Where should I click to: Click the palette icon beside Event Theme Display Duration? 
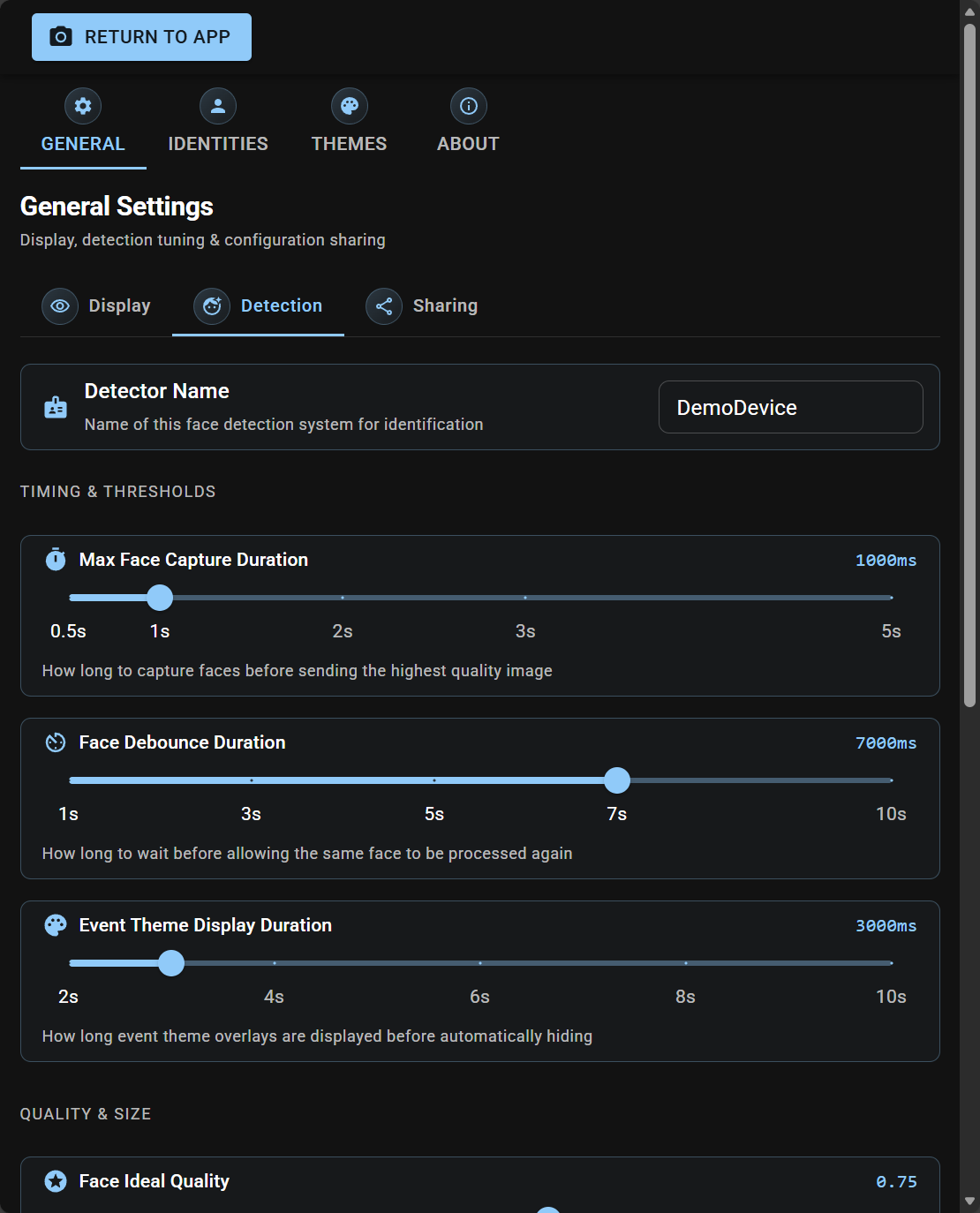[55, 924]
